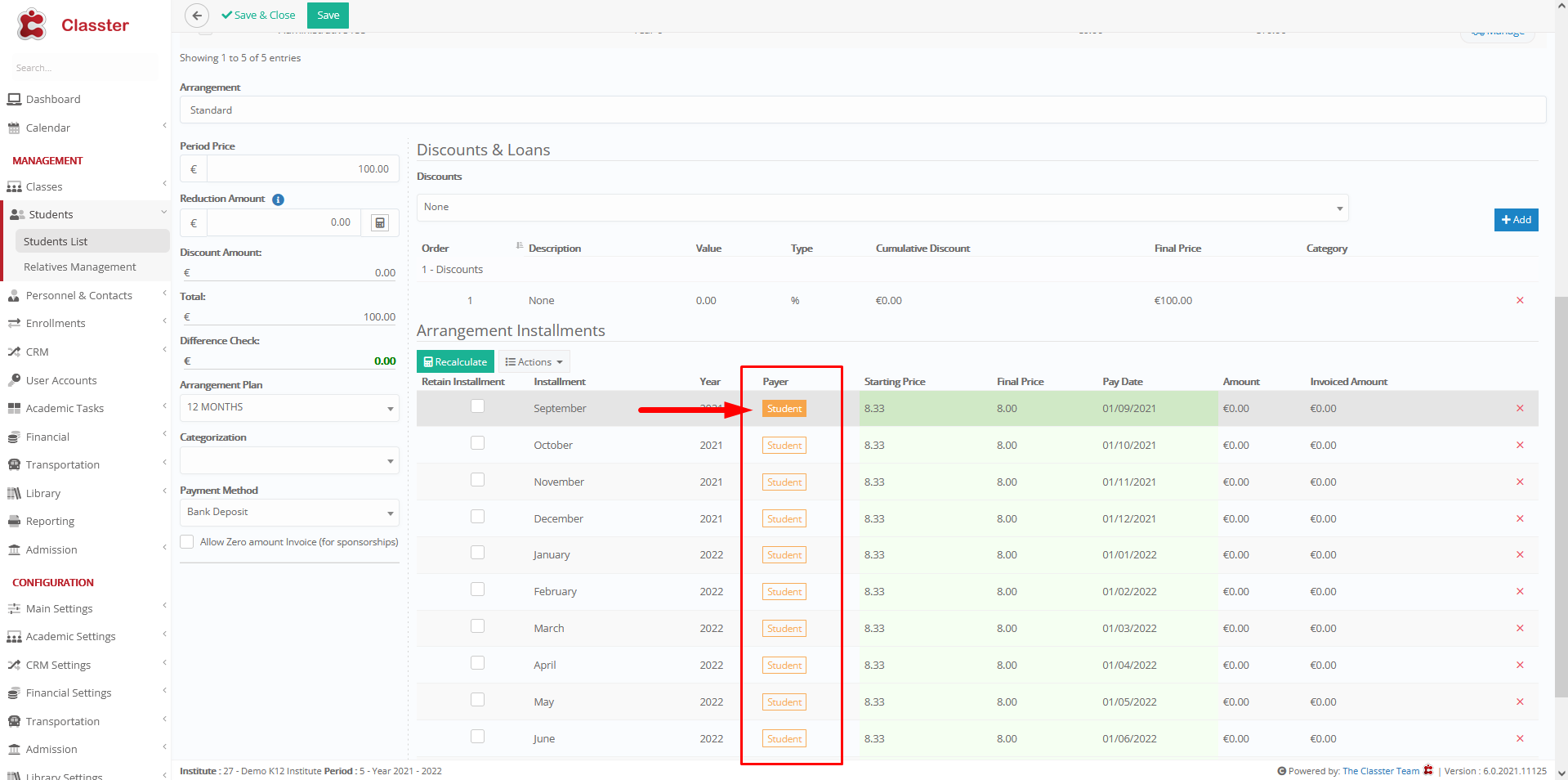Open the reduction amount calculator icon

[x=380, y=222]
